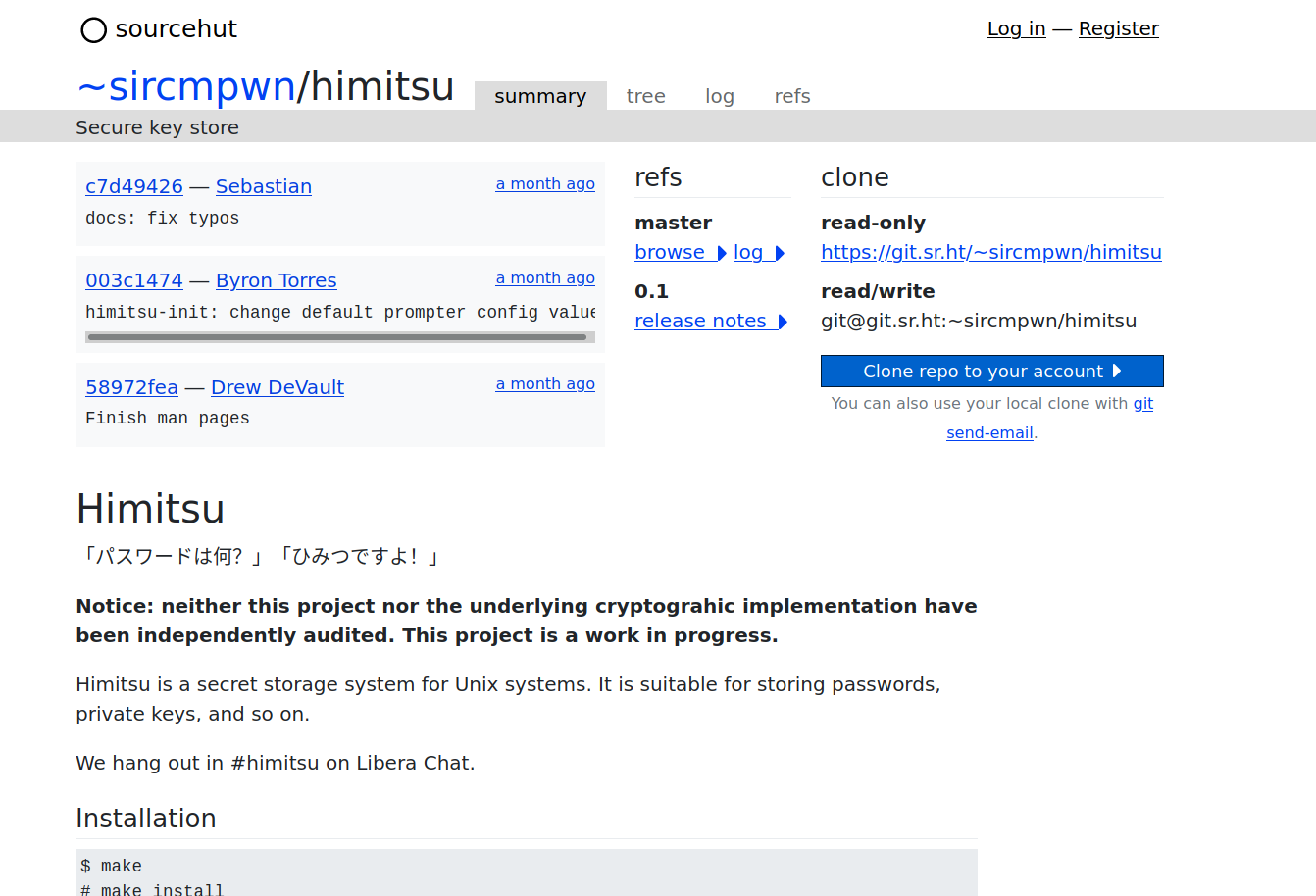
Task: Click the Log in link
Action: coord(1016,28)
